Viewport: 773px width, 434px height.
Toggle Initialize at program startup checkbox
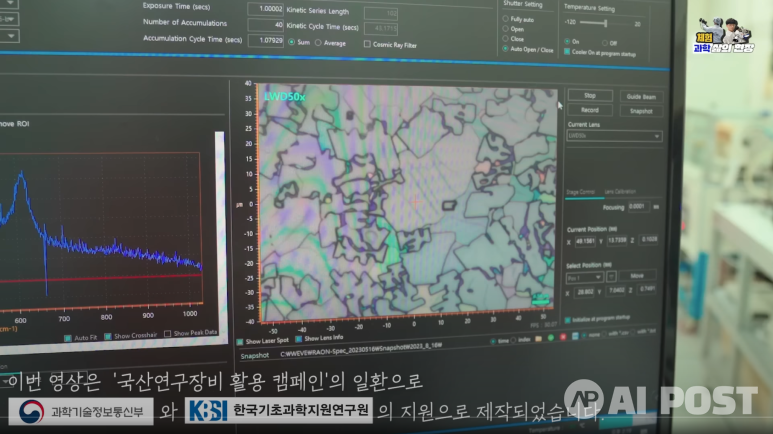coord(567,320)
